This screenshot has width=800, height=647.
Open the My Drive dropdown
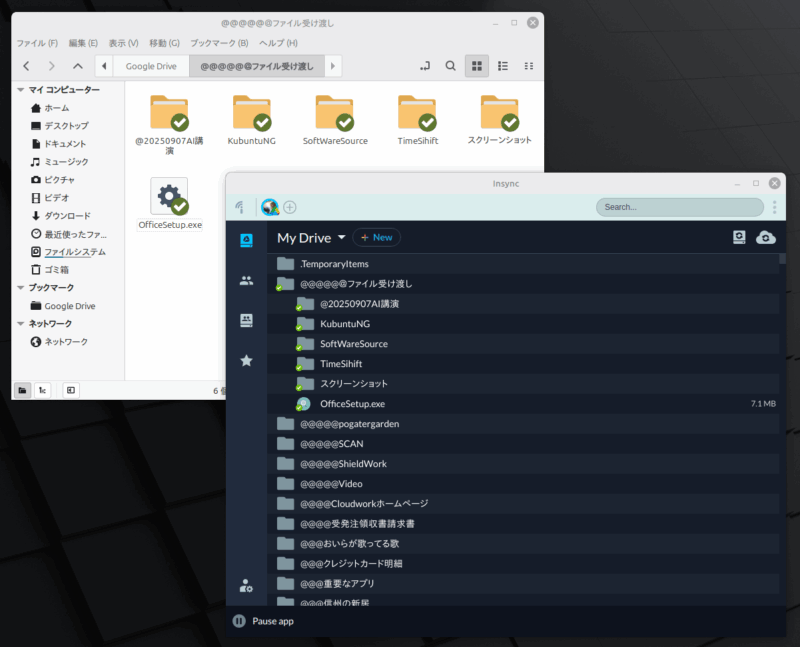click(341, 238)
